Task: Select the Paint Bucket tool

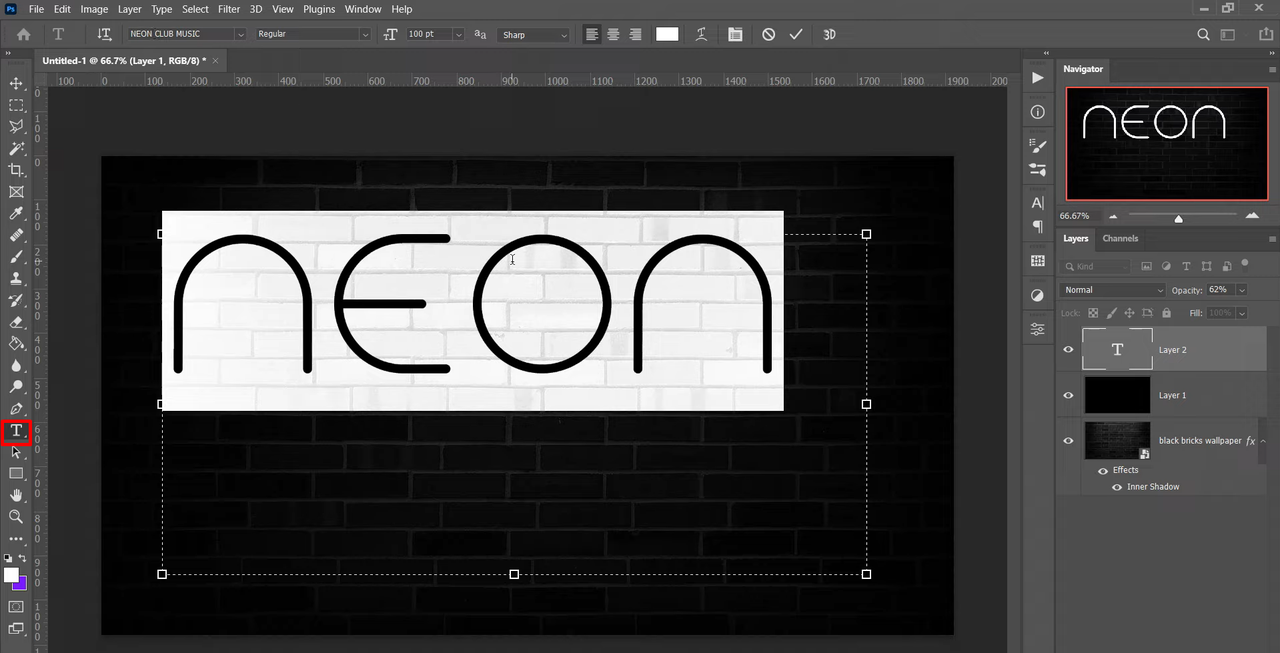Action: click(16, 344)
